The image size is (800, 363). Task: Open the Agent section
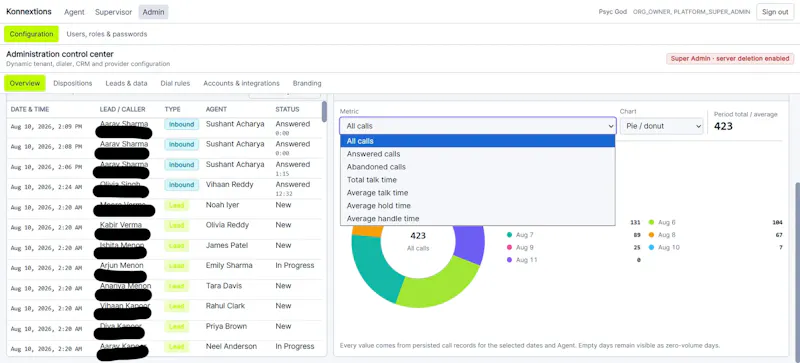pos(74,12)
